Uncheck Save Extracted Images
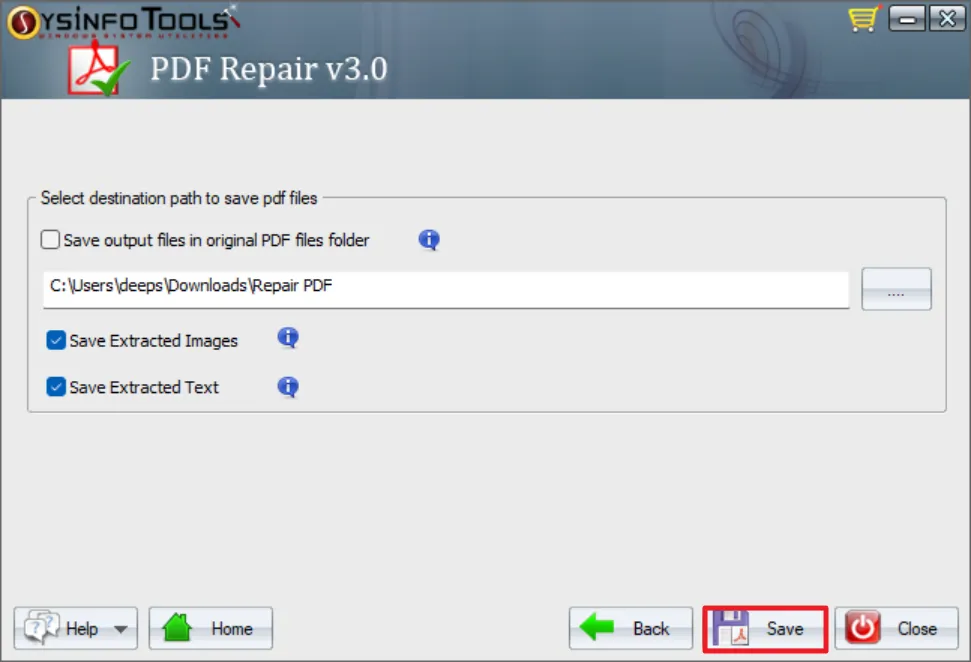971x662 pixels. (x=56, y=340)
